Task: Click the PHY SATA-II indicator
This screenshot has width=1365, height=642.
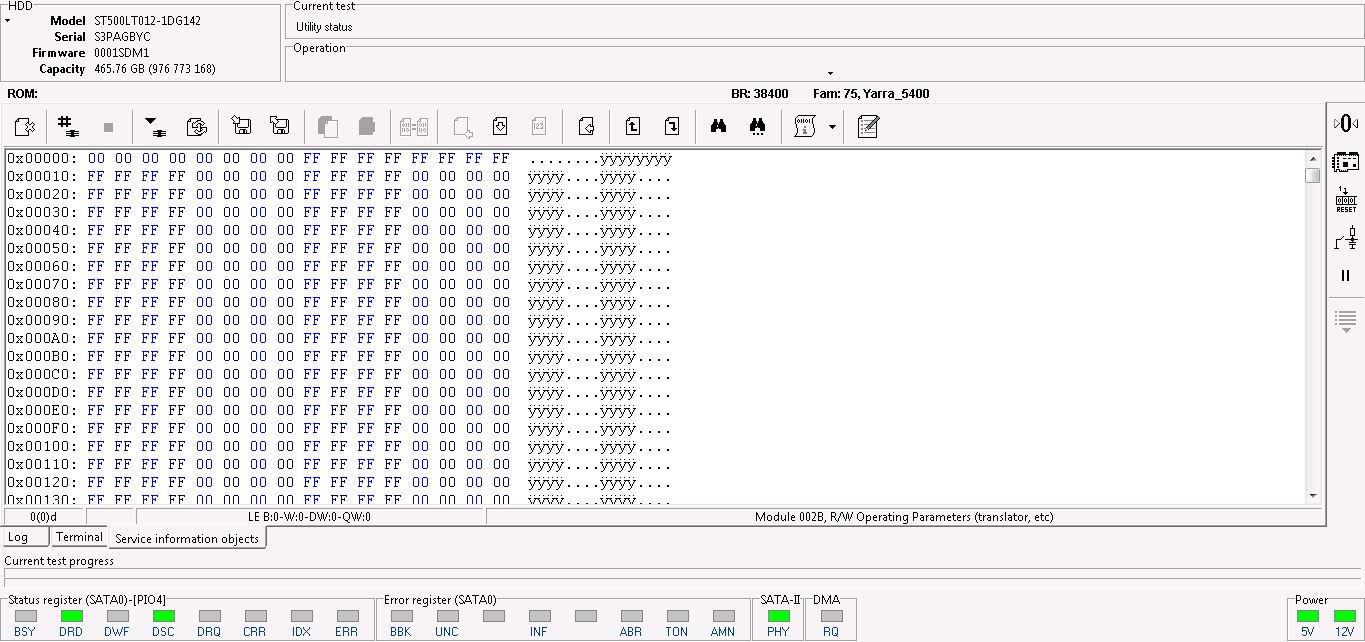Action: click(x=778, y=616)
